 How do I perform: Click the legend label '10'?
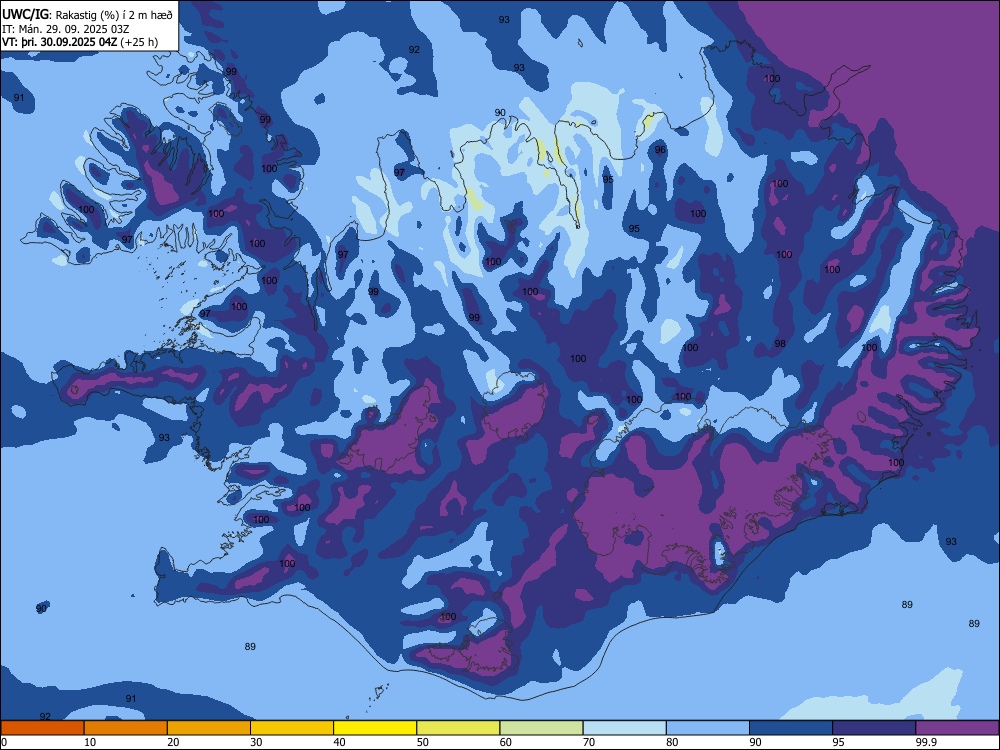(x=90, y=742)
